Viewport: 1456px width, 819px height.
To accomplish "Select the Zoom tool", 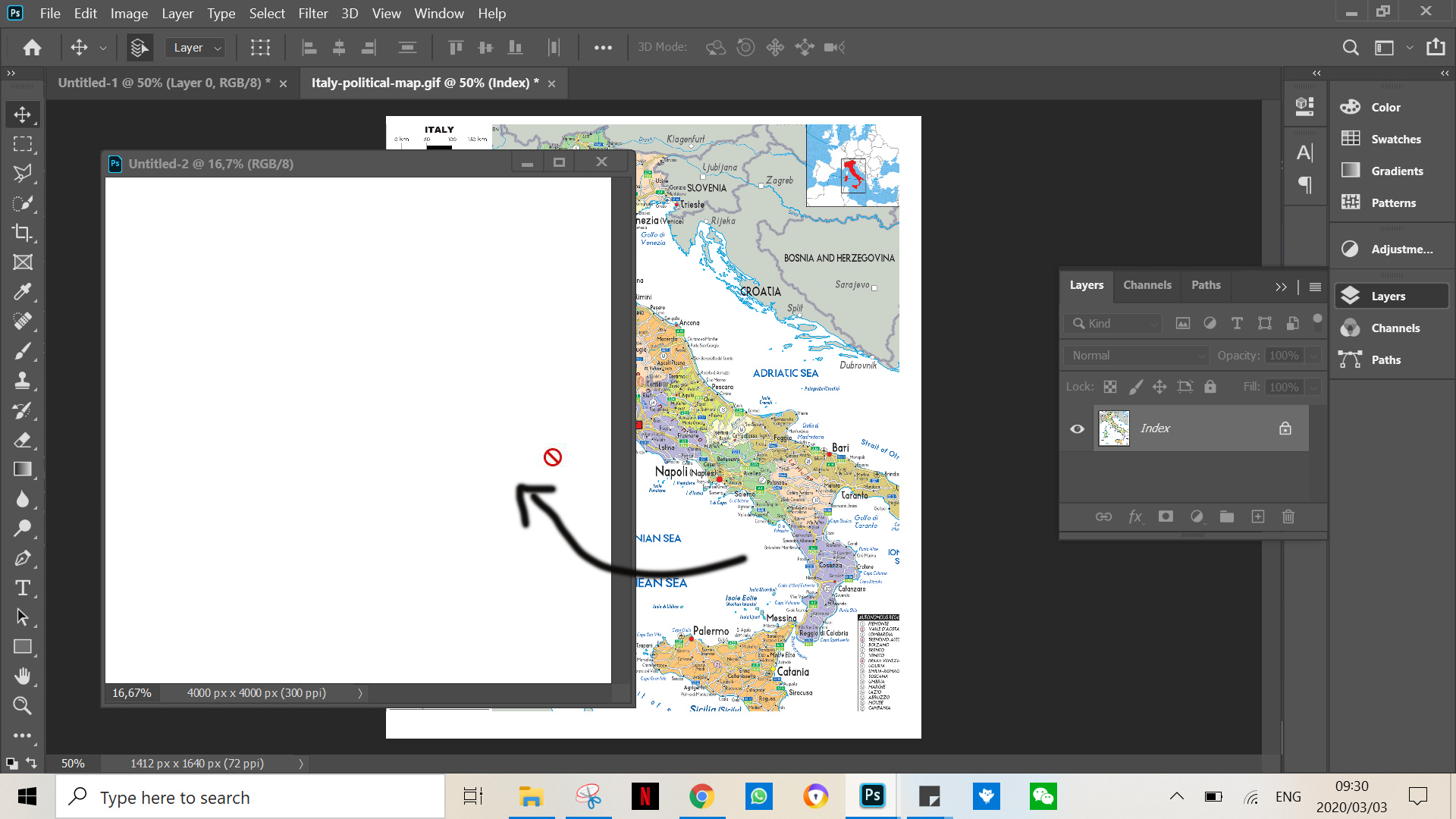I will click(23, 706).
